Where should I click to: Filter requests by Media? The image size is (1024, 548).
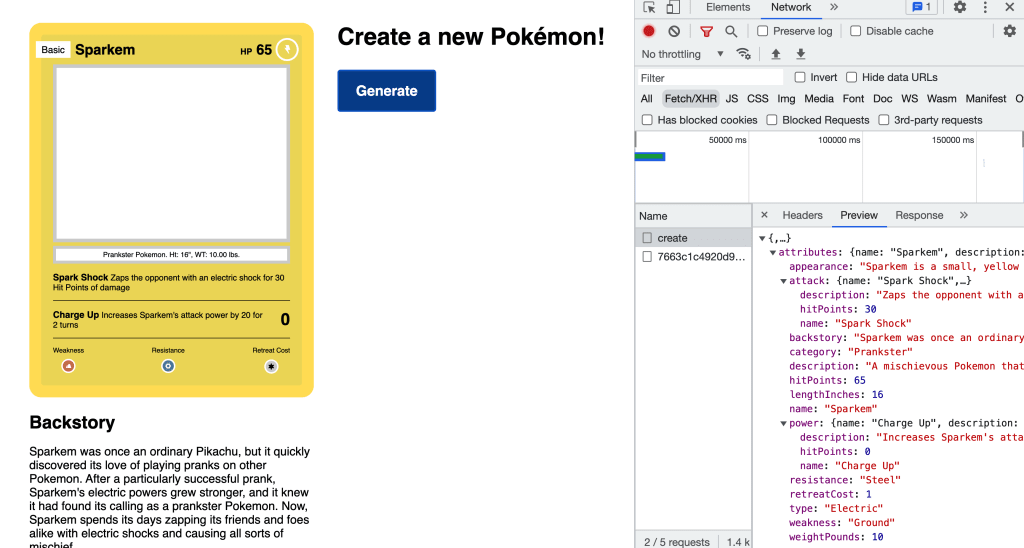(x=819, y=99)
